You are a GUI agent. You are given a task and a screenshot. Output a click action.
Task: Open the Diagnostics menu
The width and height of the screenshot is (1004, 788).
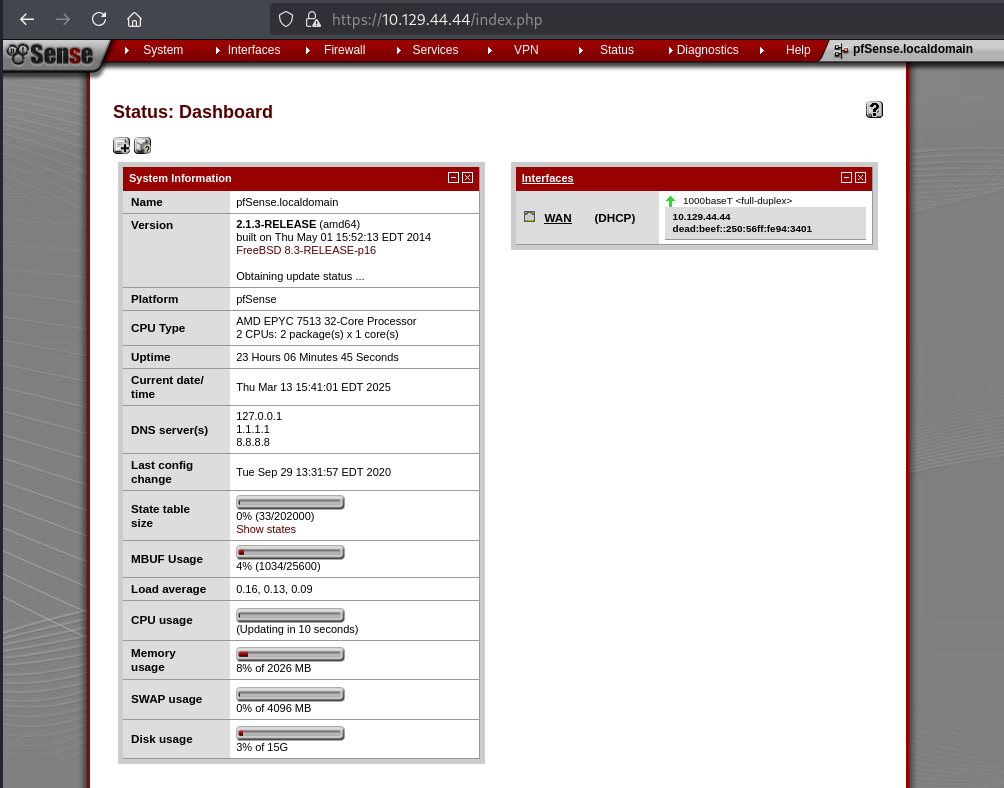tap(708, 50)
